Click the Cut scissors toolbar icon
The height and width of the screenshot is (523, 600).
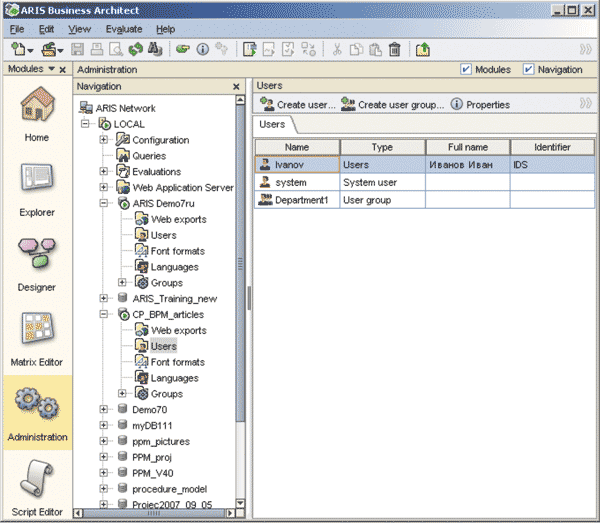[x=337, y=49]
